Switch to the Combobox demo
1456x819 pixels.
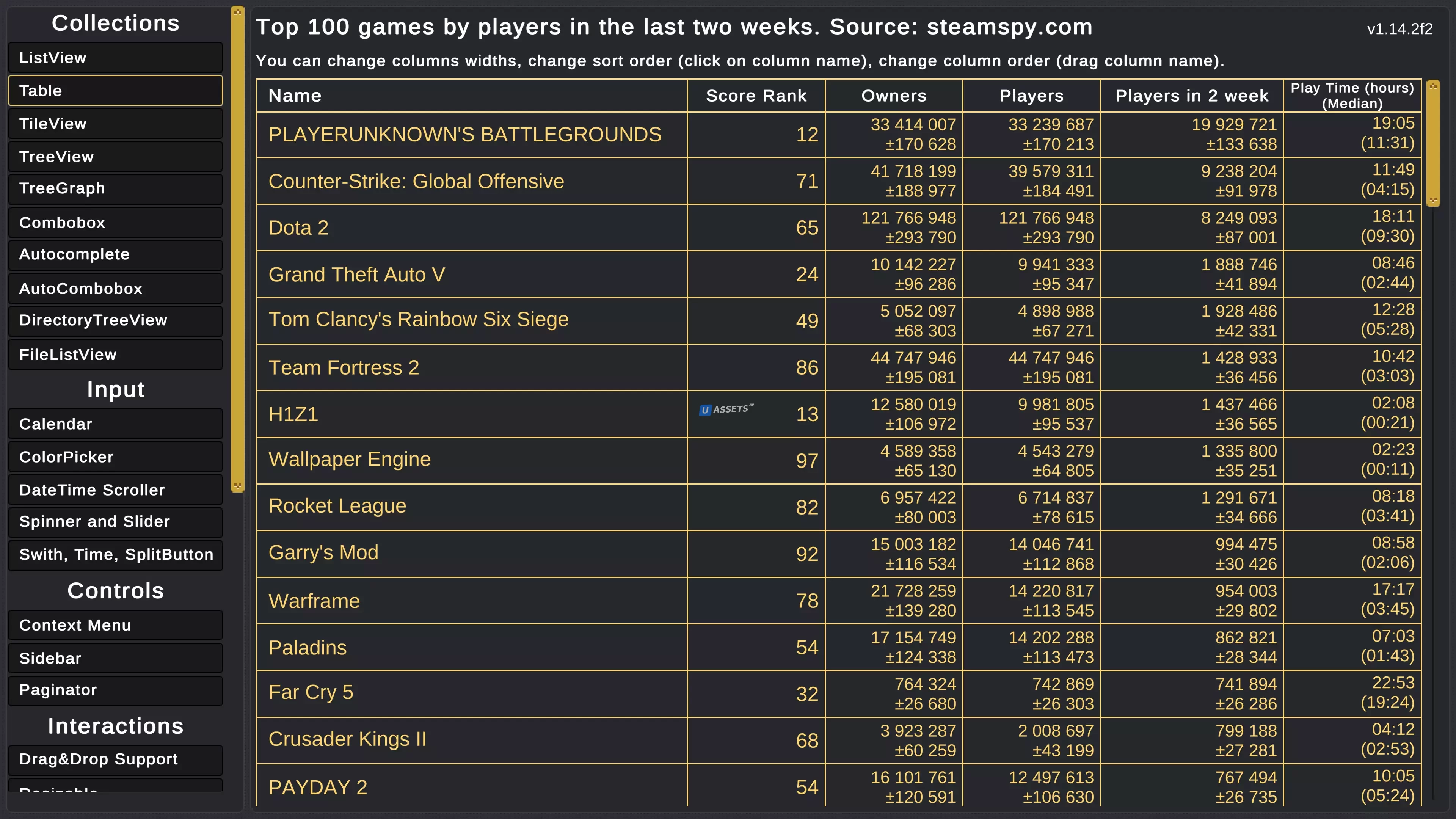click(x=115, y=222)
